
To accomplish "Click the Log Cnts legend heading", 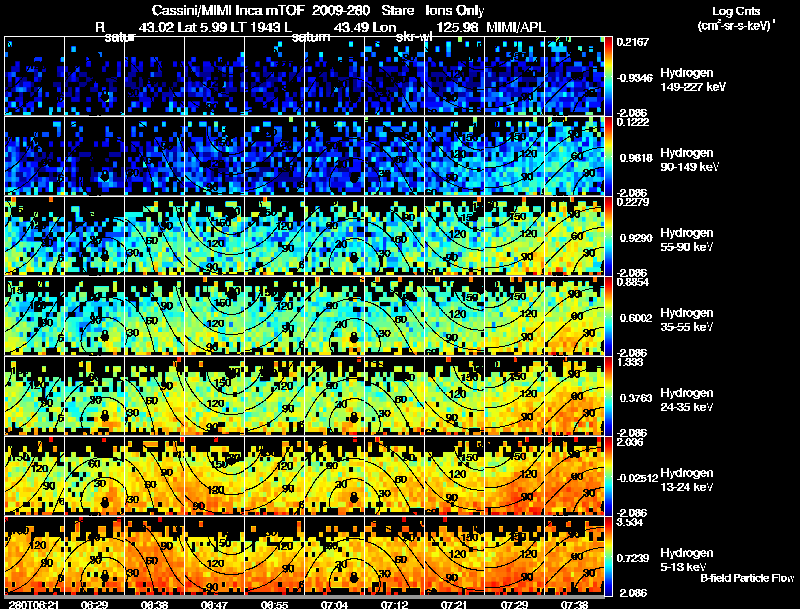I will click(736, 11).
